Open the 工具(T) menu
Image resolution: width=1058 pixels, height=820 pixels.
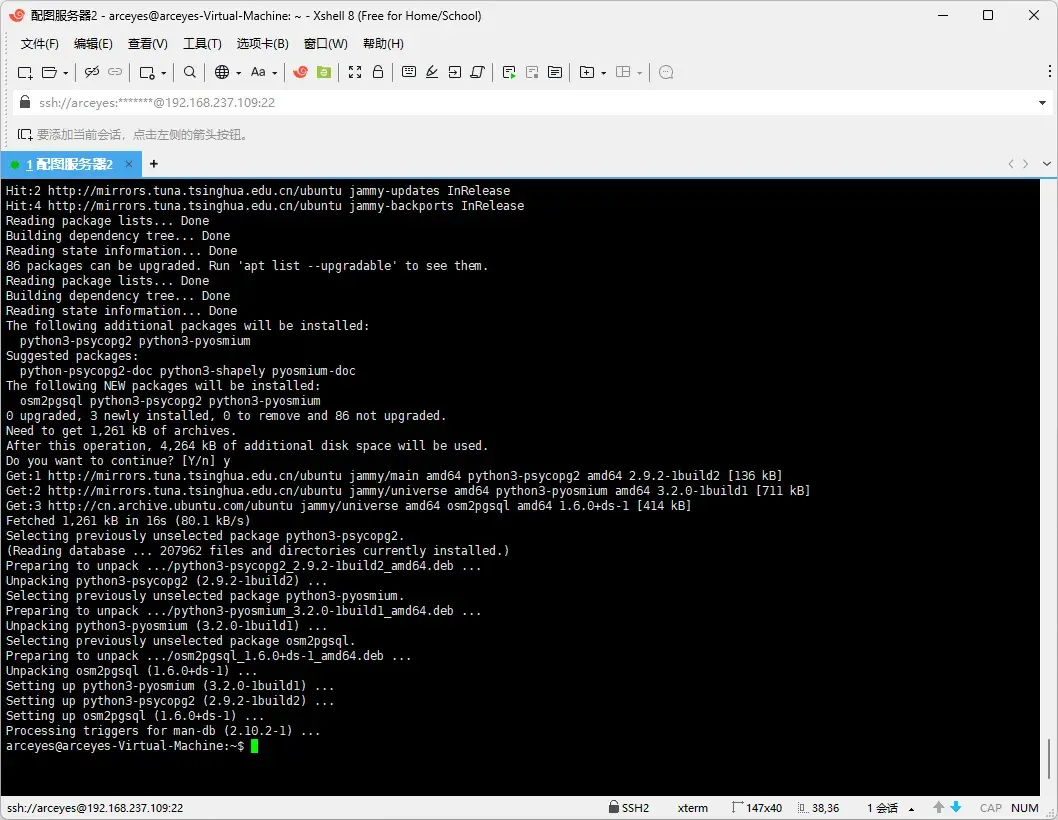click(x=202, y=43)
